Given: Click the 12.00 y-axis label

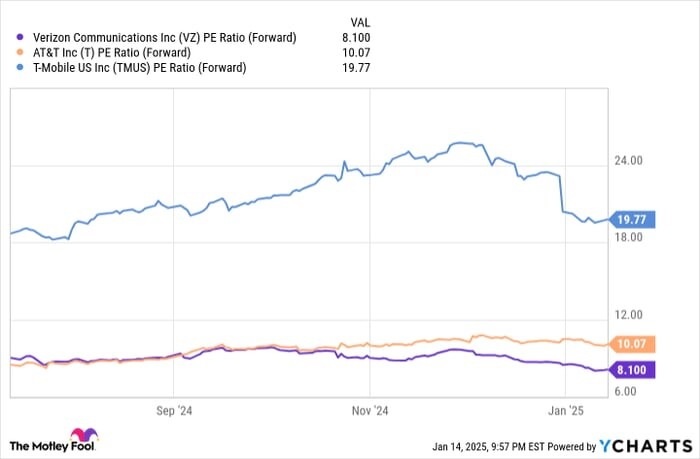Looking at the screenshot, I should (629, 315).
